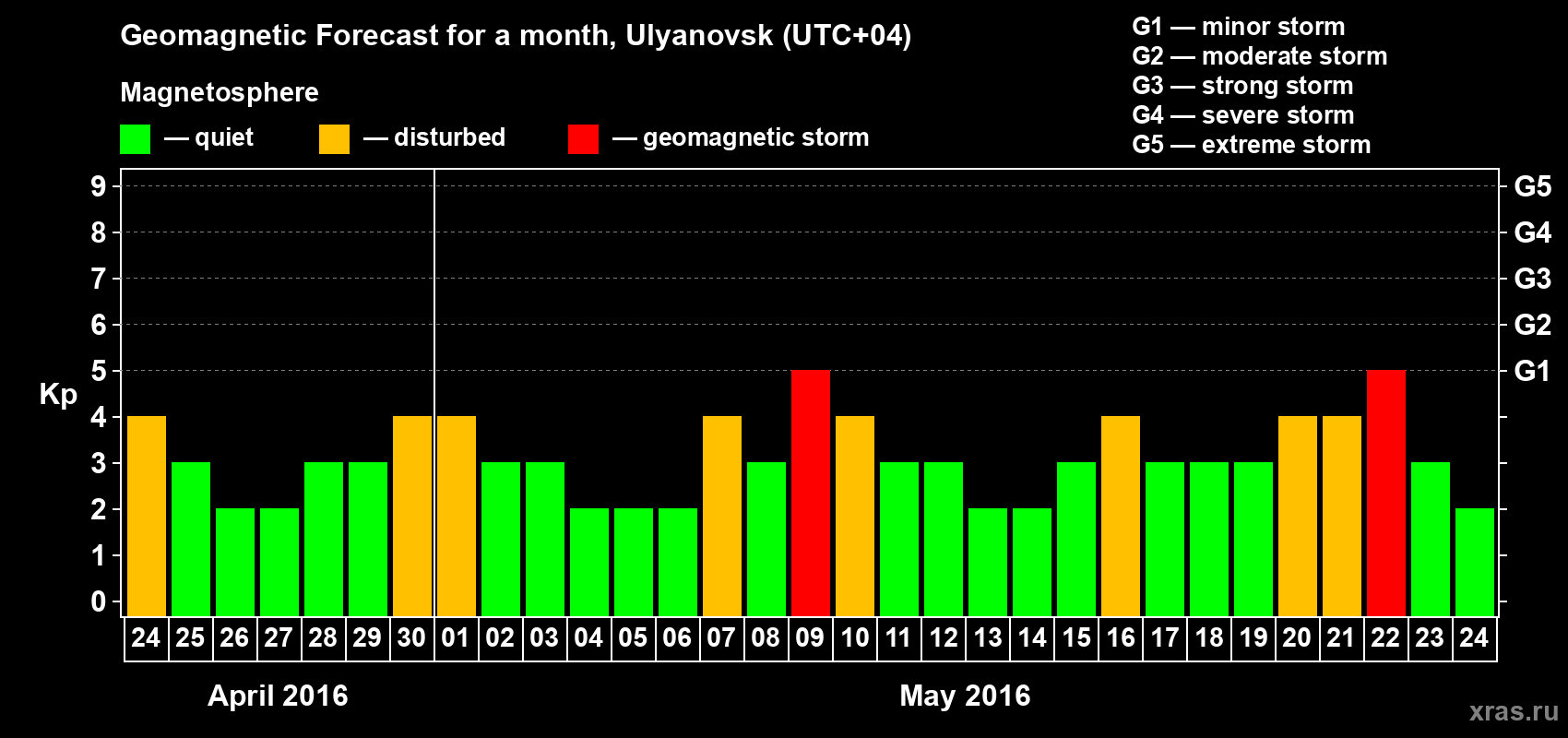1568x738 pixels.
Task: Click the green bar for April 28
Action: pos(324,539)
